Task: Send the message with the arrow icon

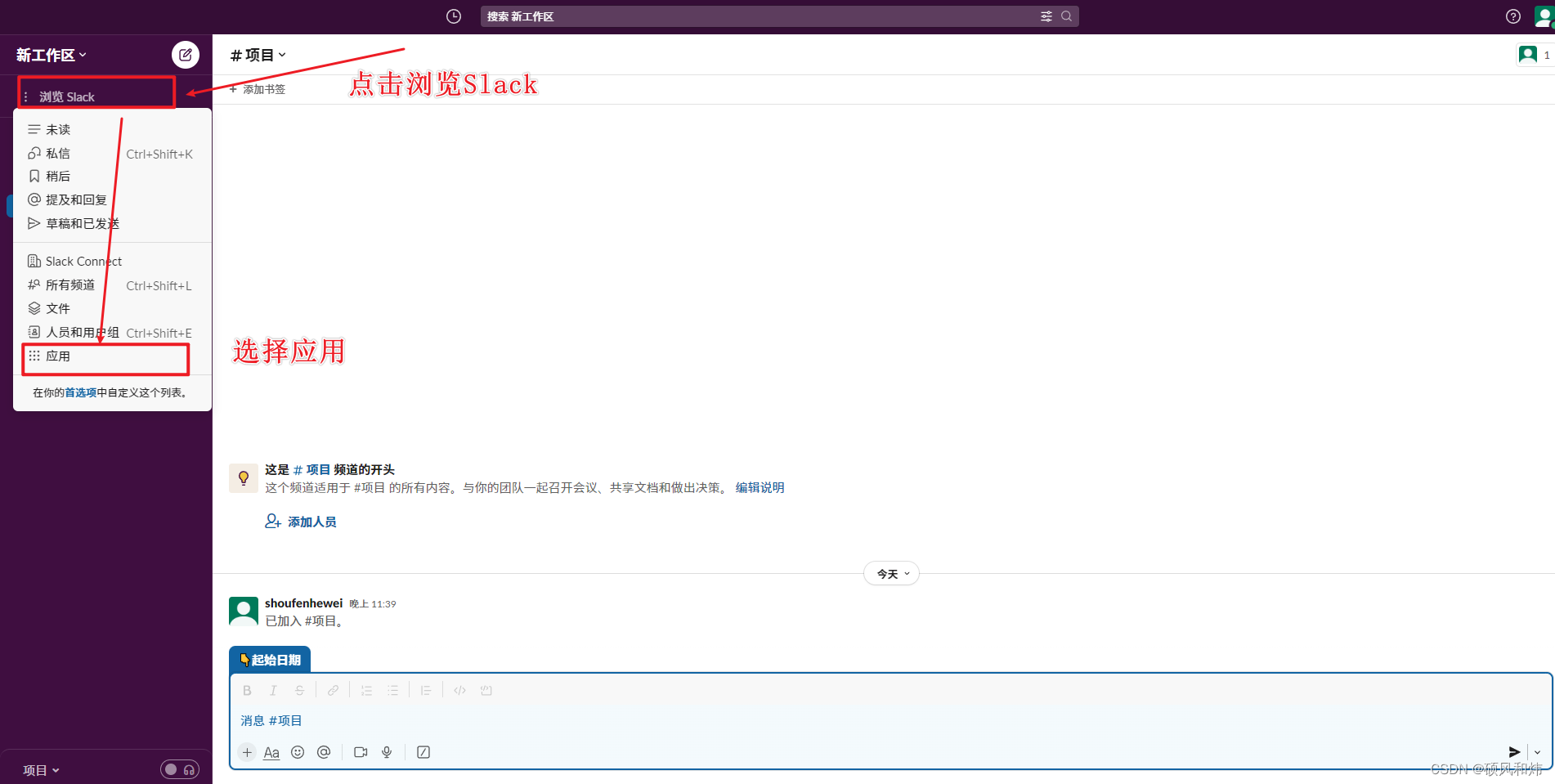Action: (x=1514, y=752)
